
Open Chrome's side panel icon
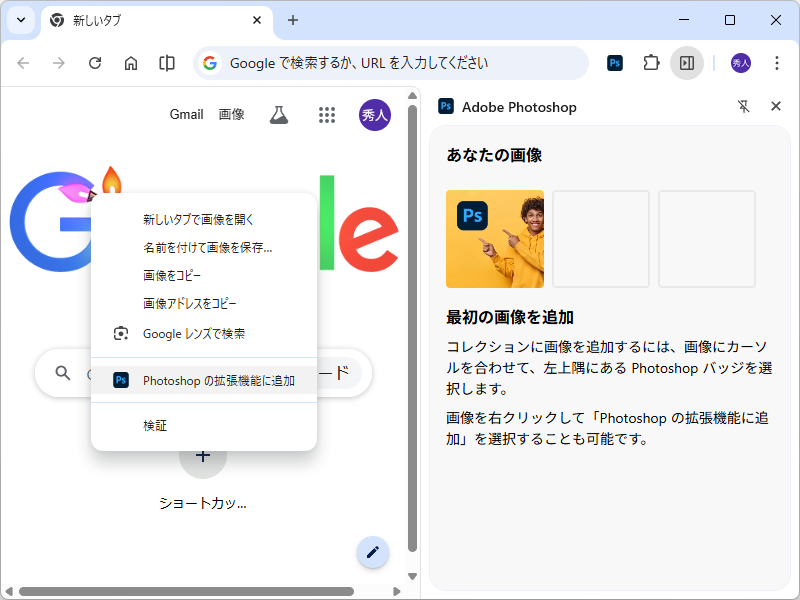(687, 62)
